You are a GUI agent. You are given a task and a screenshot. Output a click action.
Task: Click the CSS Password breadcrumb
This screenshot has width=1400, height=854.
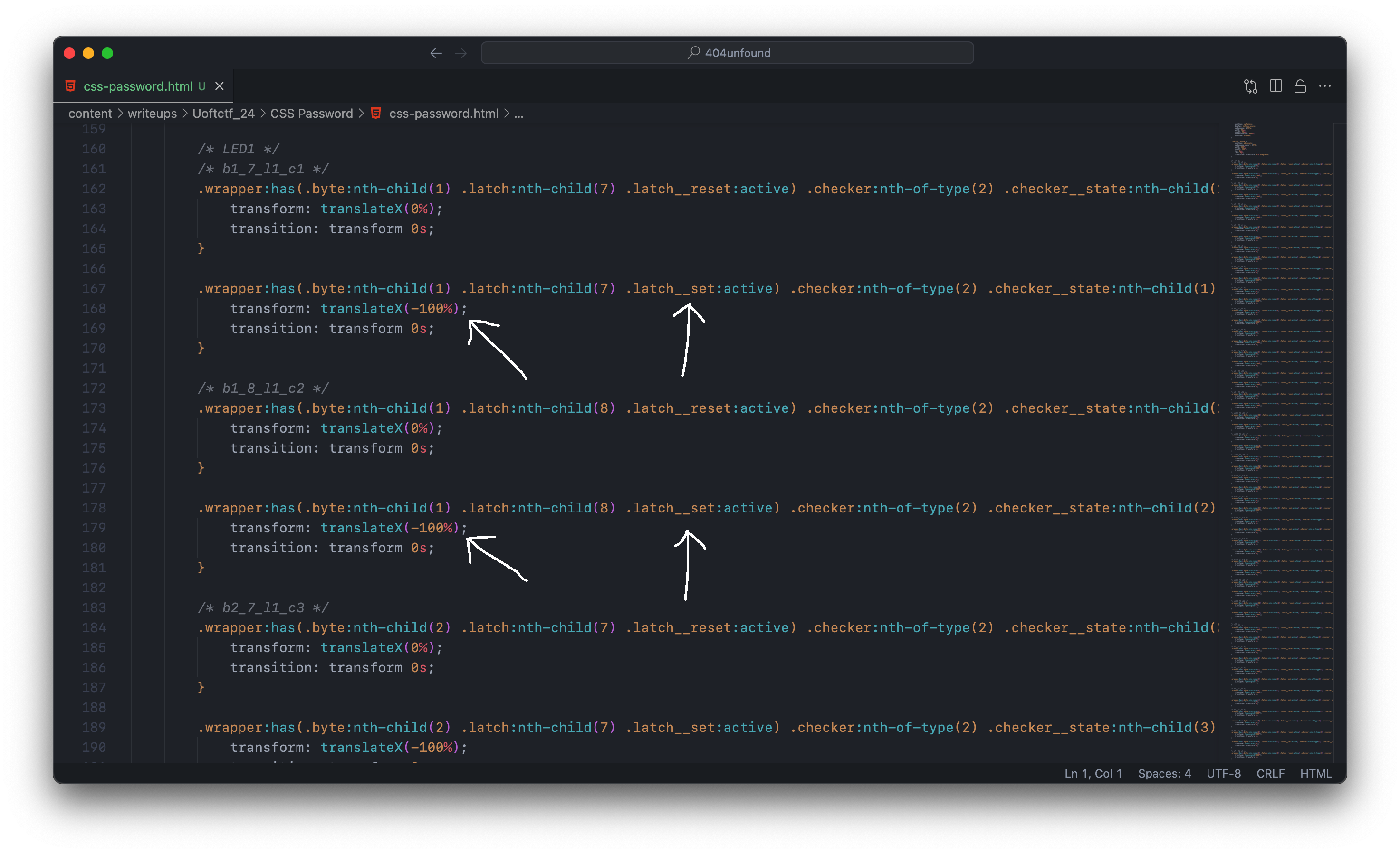311,114
